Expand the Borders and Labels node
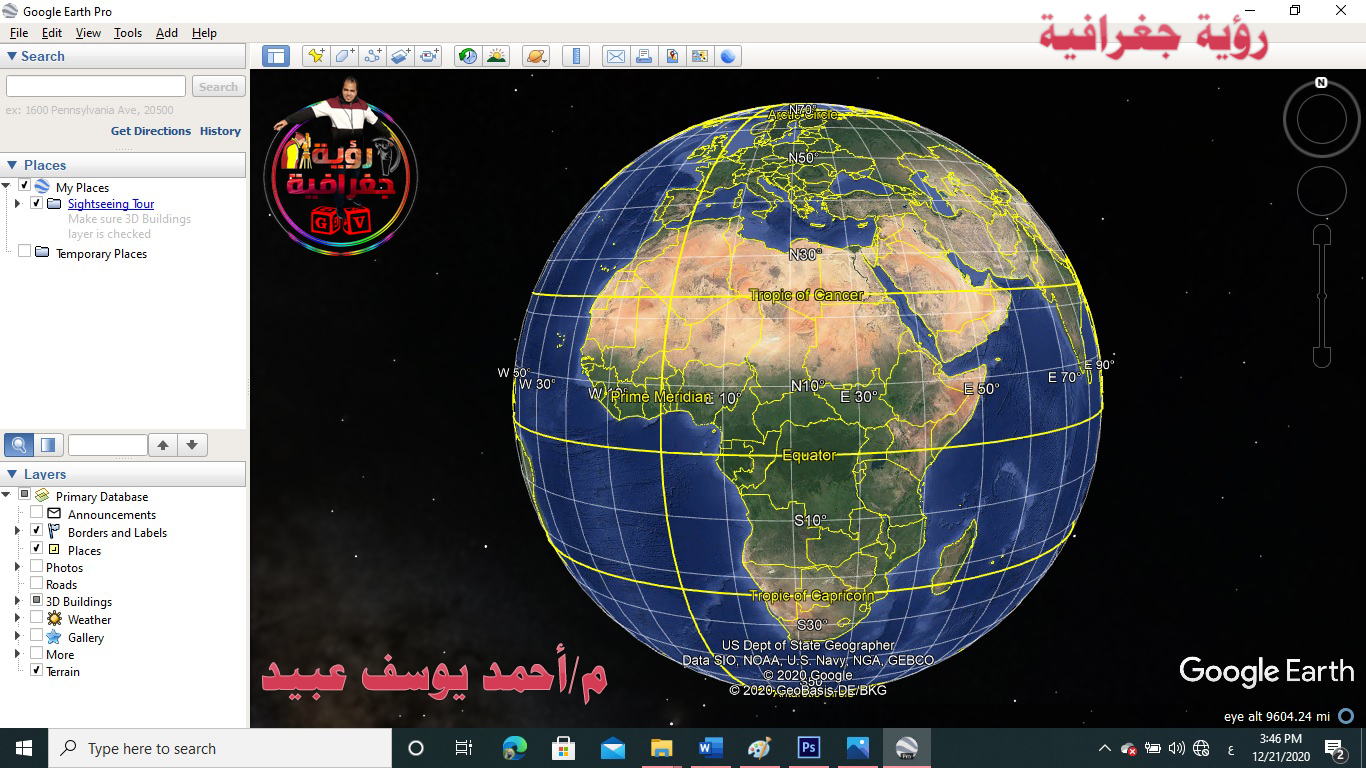This screenshot has width=1366, height=768. click(17, 532)
